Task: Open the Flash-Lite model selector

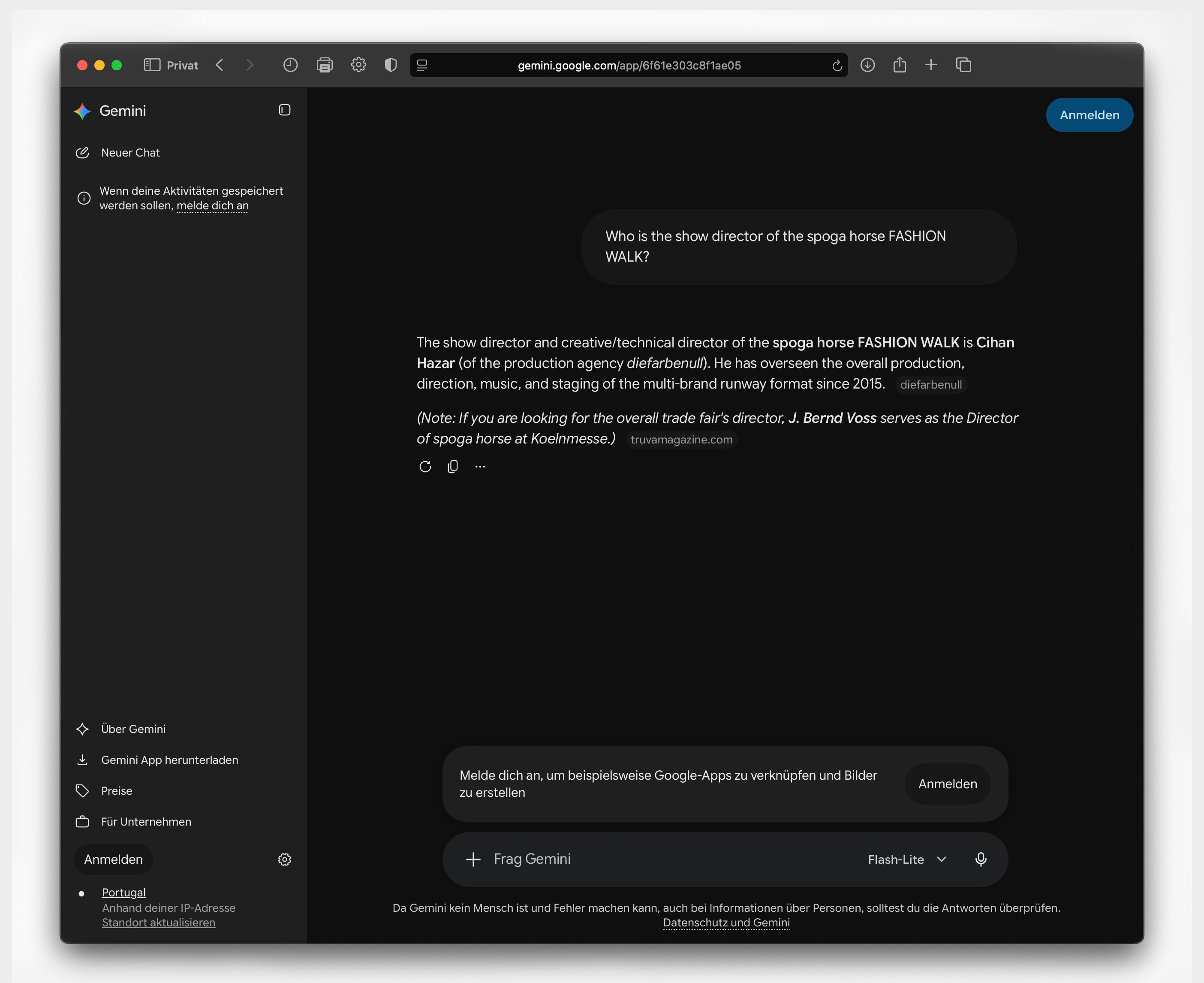Action: 907,859
